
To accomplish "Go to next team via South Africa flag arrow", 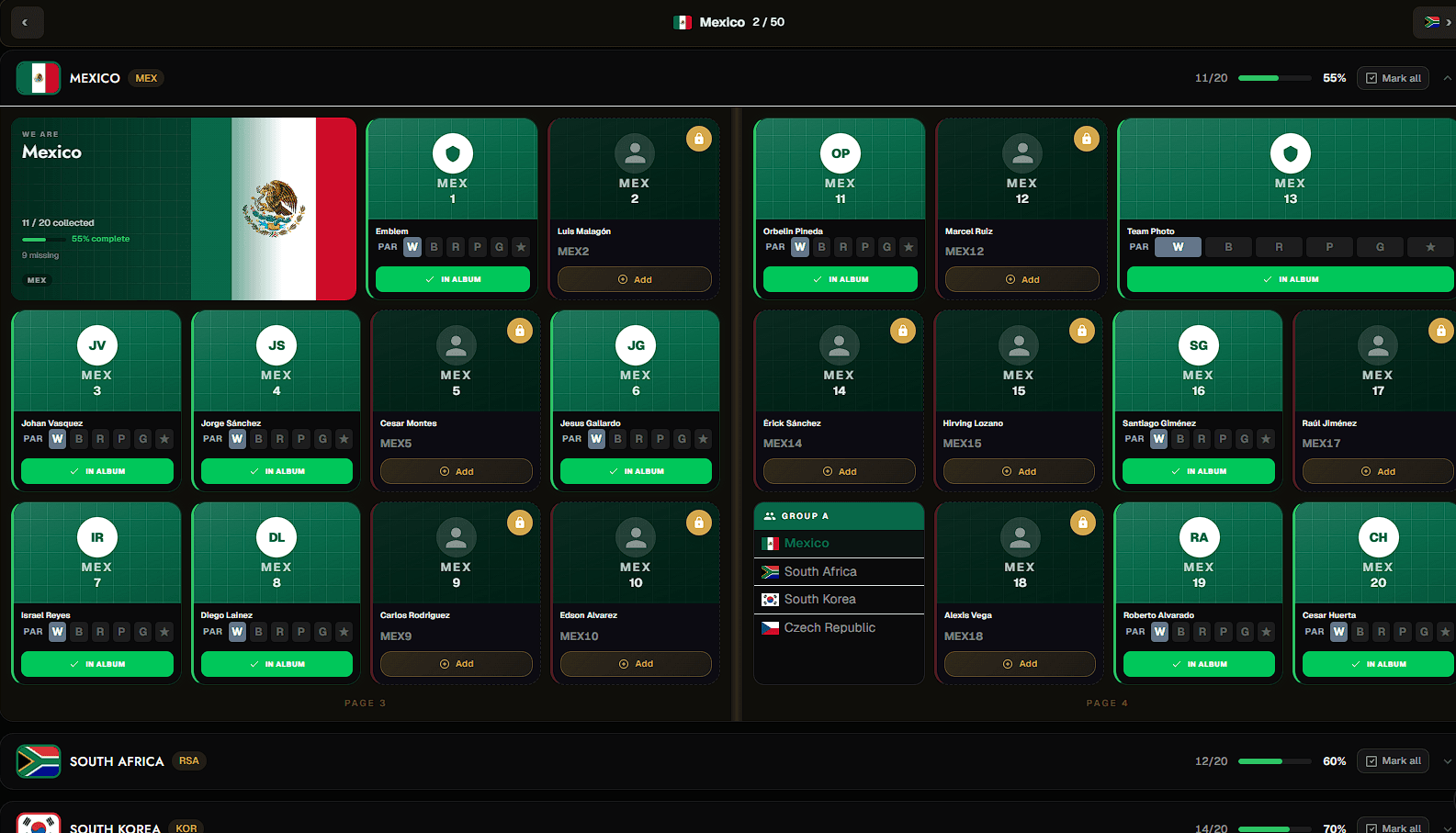I will coord(1438,22).
